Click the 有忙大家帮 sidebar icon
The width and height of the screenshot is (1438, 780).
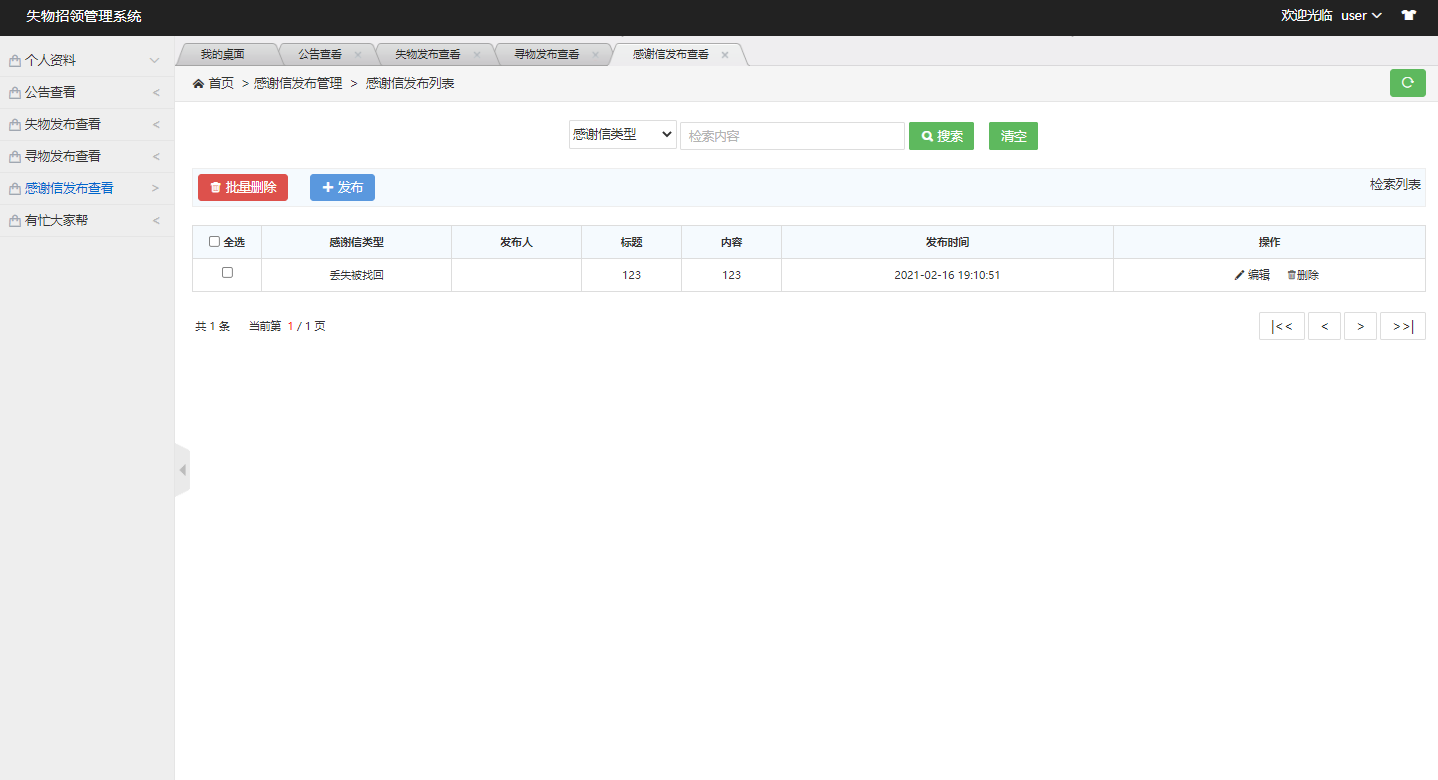click(x=14, y=220)
